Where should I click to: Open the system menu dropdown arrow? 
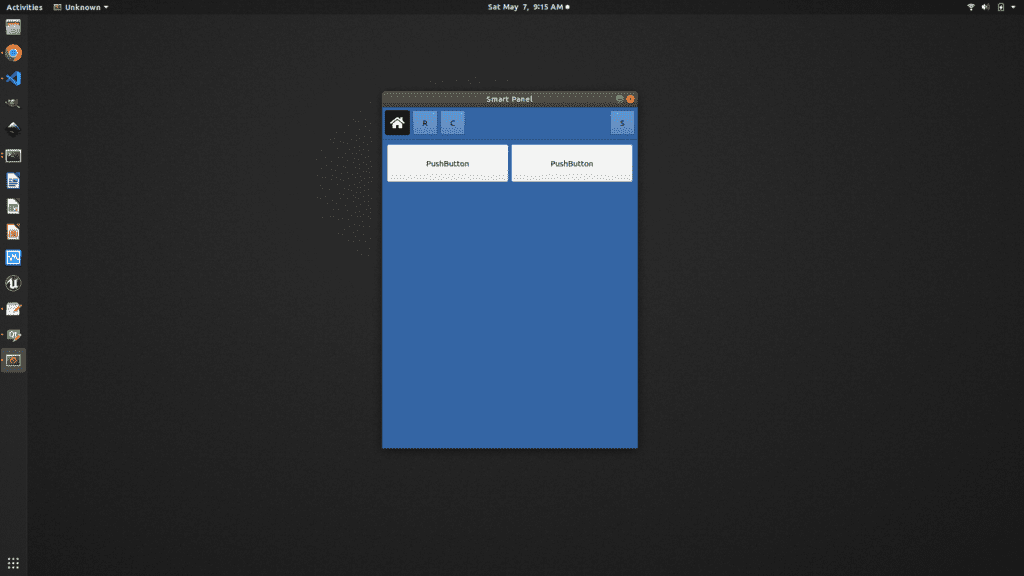click(1014, 7)
